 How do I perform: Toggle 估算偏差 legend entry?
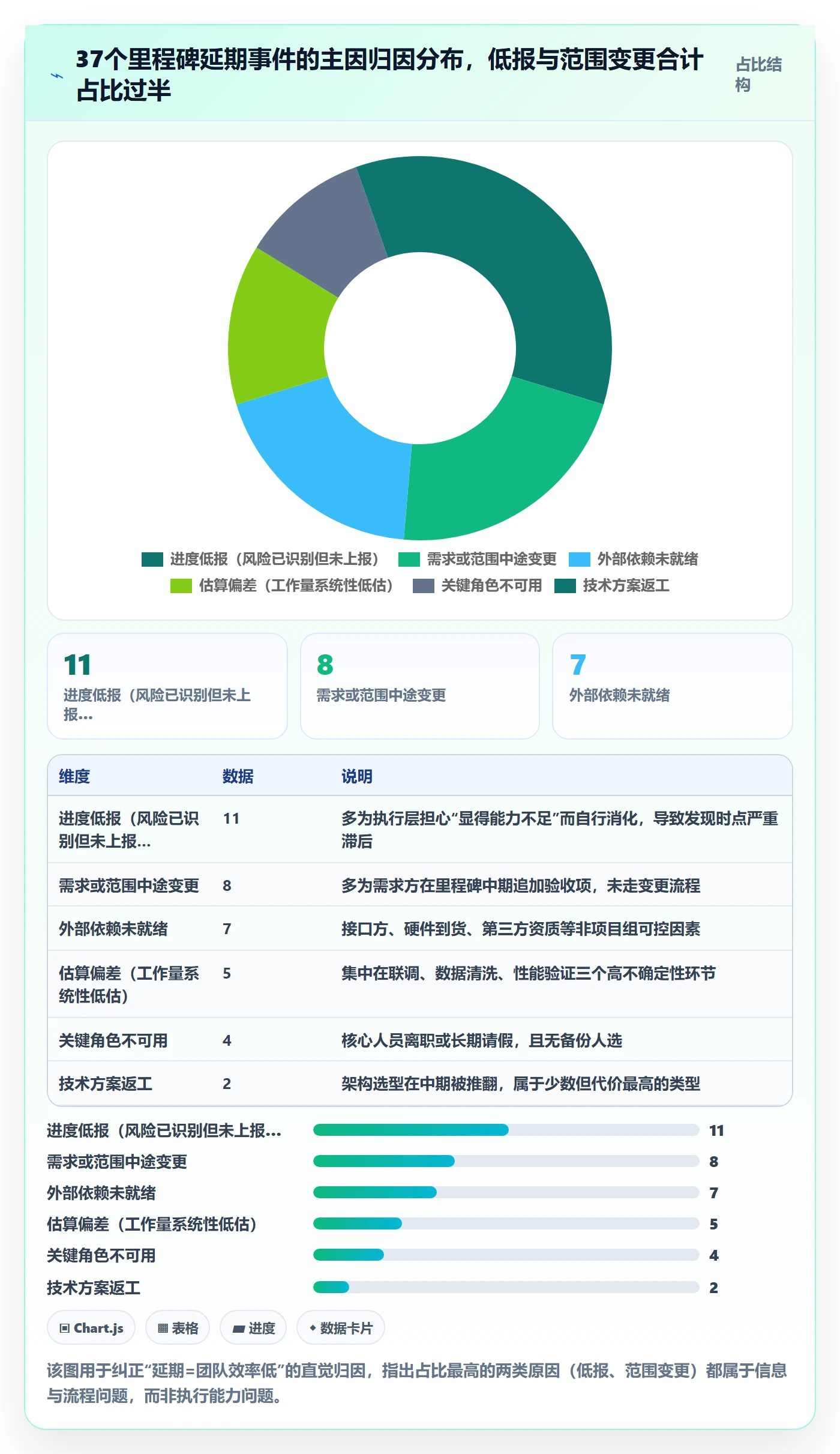(282, 586)
